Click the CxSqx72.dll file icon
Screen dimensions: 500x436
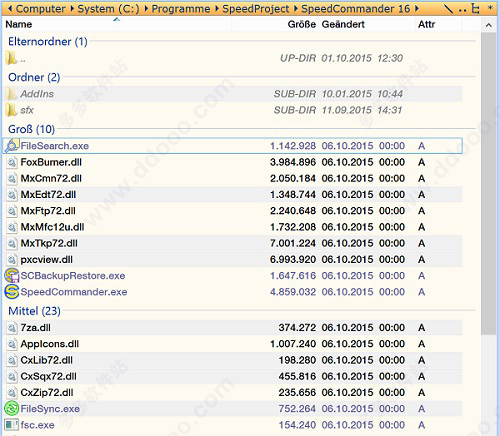click(x=12, y=376)
